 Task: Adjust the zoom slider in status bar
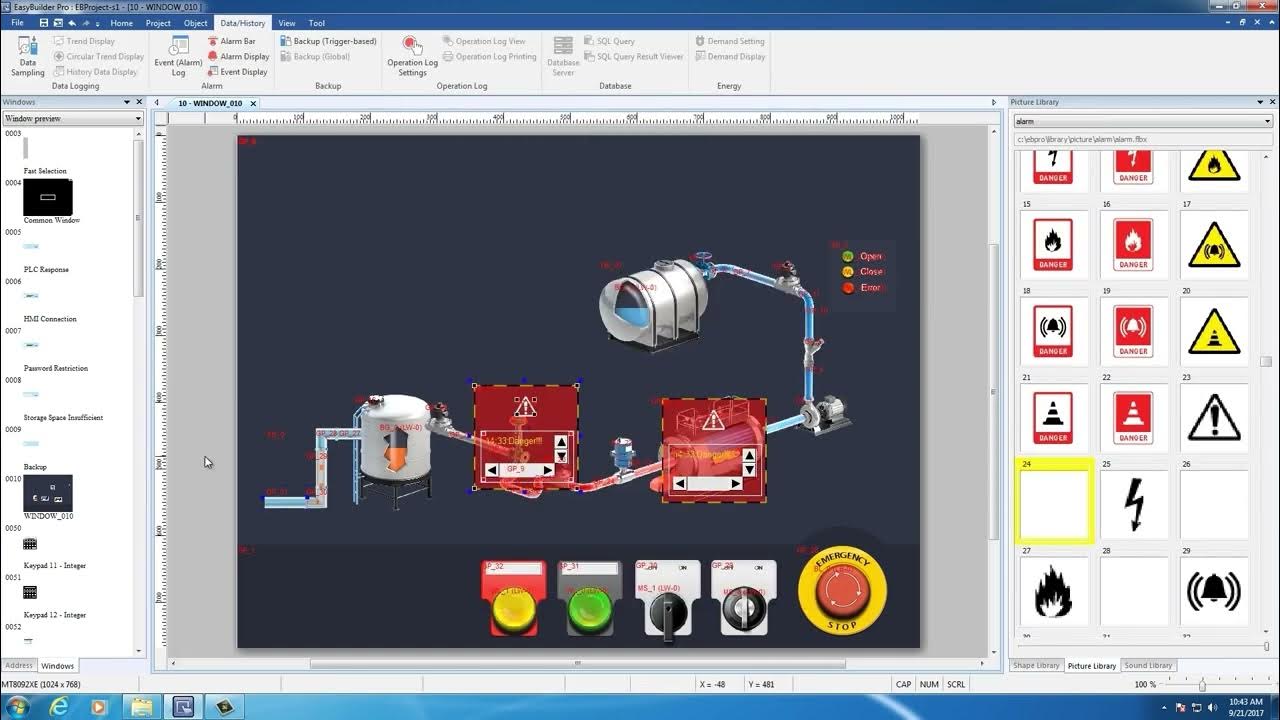click(x=1202, y=685)
